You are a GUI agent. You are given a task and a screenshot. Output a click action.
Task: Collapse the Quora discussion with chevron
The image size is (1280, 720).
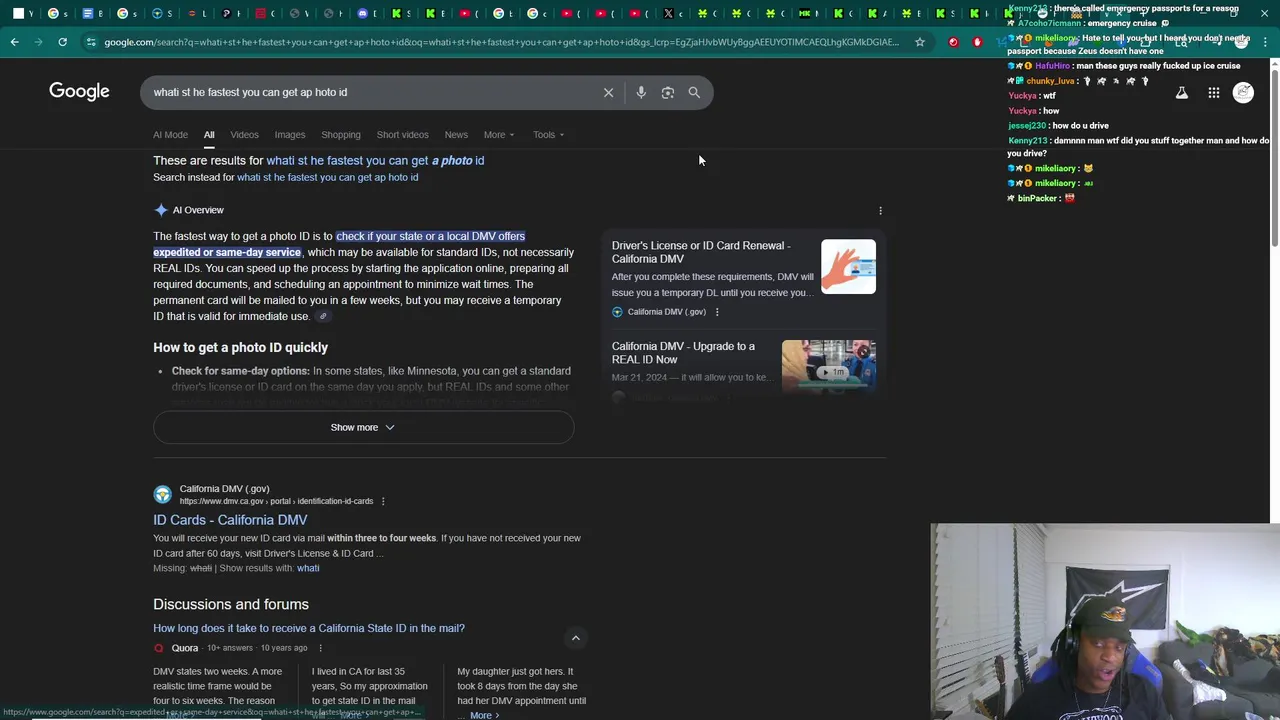(575, 638)
